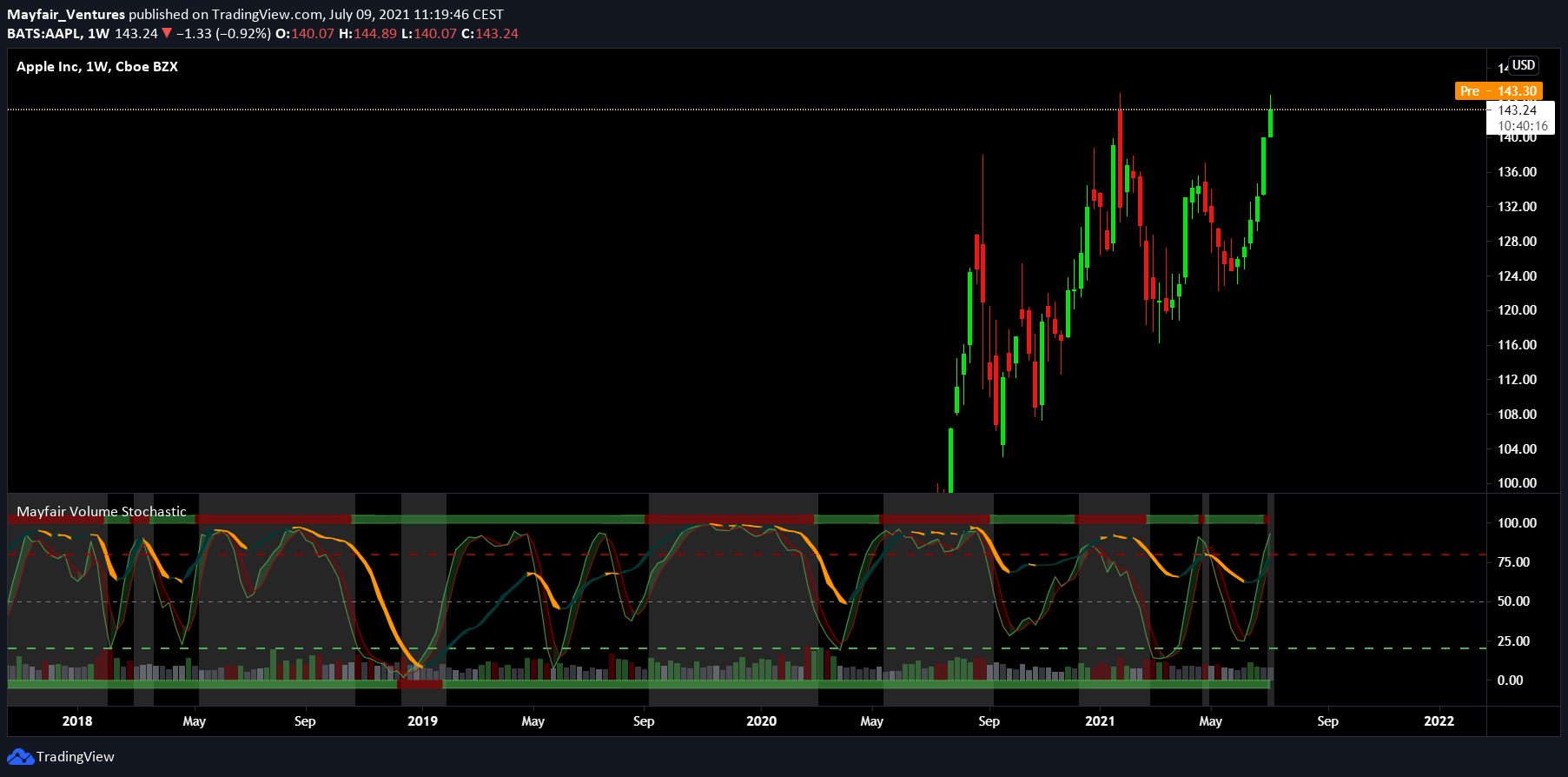The width and height of the screenshot is (1568, 777).
Task: Click the low value L:140.07
Action: [x=429, y=34]
